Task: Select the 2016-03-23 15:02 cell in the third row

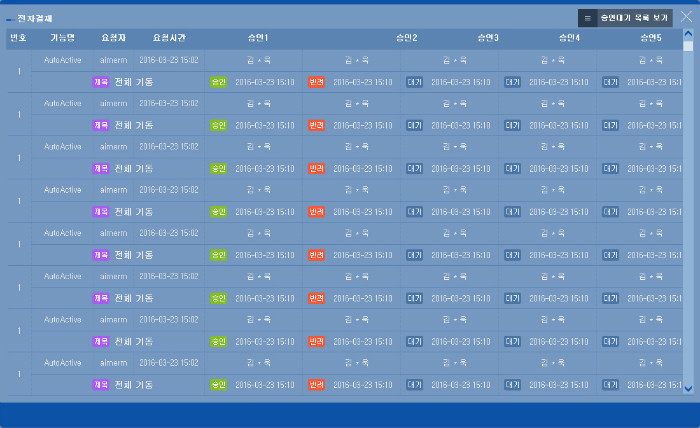Action: 169,147
